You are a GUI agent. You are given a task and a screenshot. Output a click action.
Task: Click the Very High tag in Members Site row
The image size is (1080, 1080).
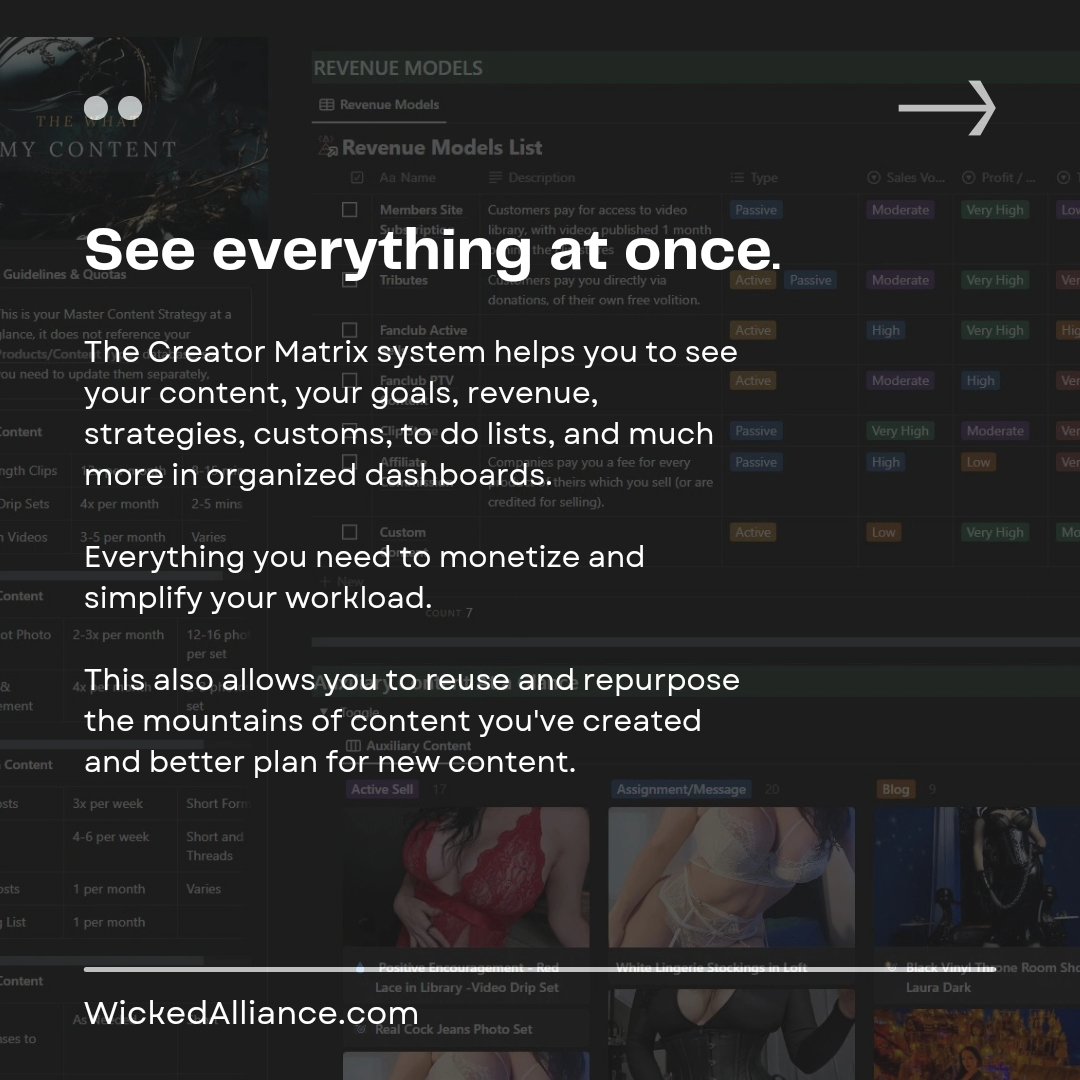tap(995, 209)
